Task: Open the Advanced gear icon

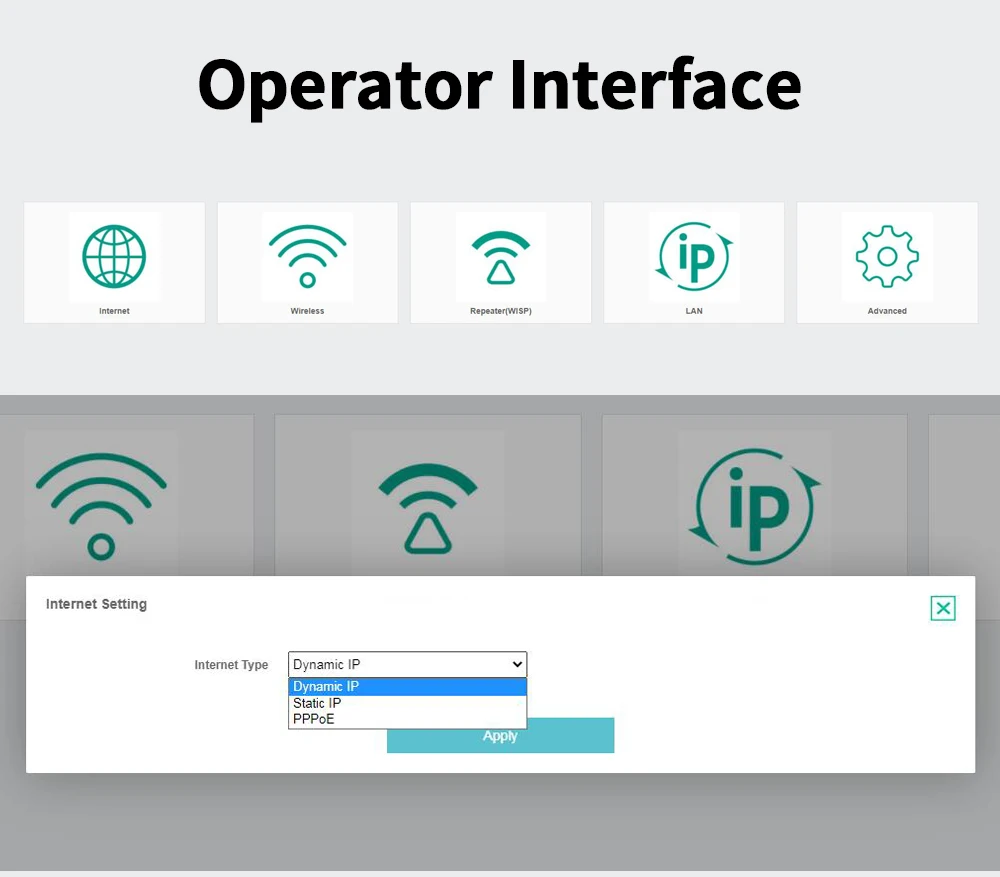Action: [887, 256]
